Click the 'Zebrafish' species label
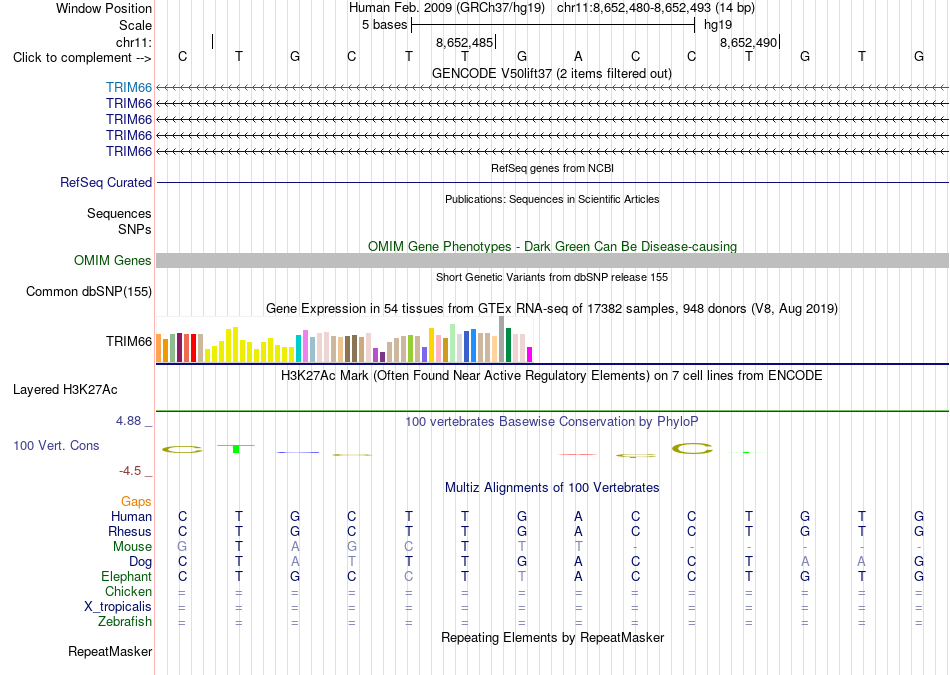The width and height of the screenshot is (950, 675). pyautogui.click(x=125, y=621)
